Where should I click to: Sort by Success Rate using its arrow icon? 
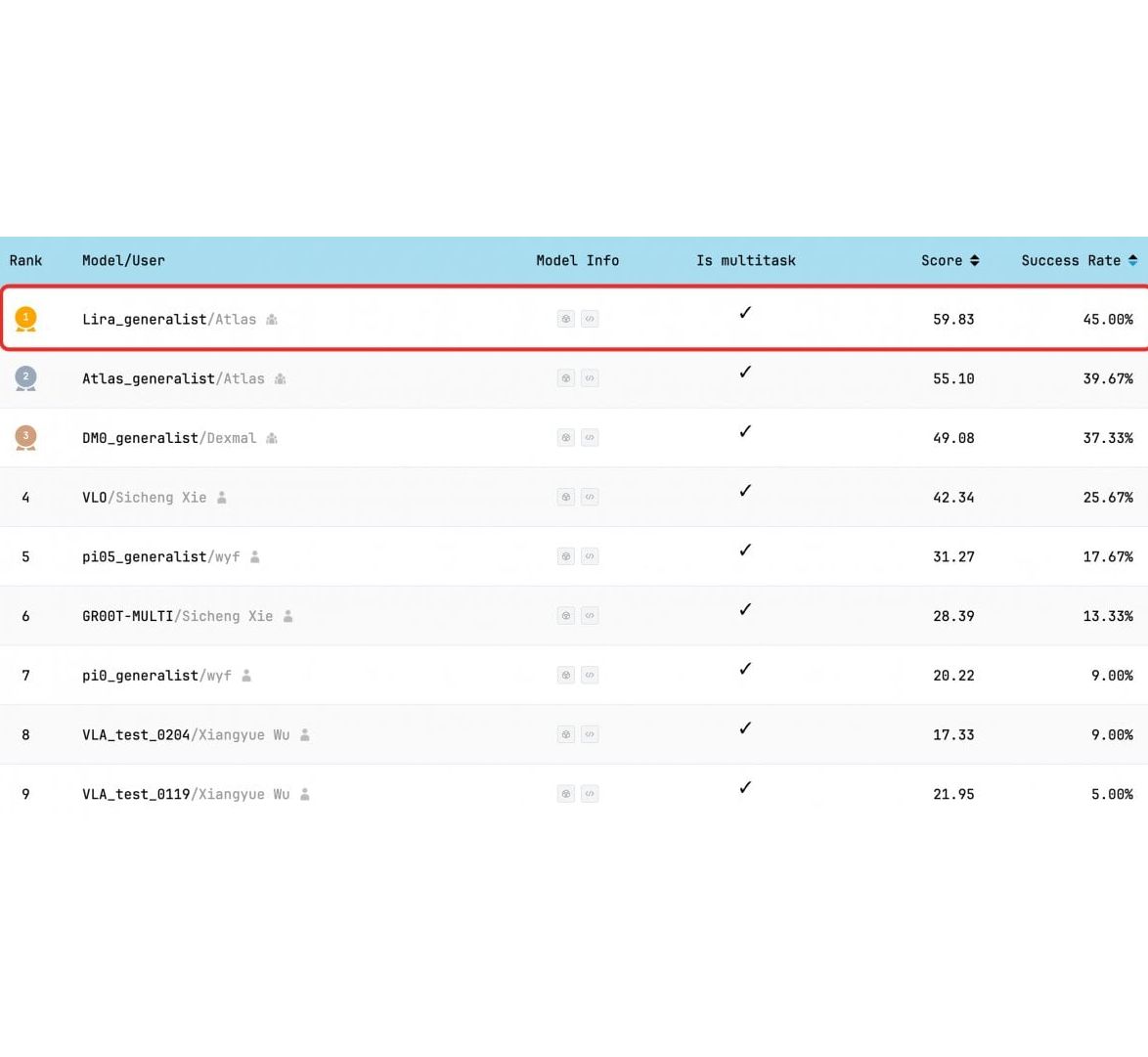coord(1132,261)
